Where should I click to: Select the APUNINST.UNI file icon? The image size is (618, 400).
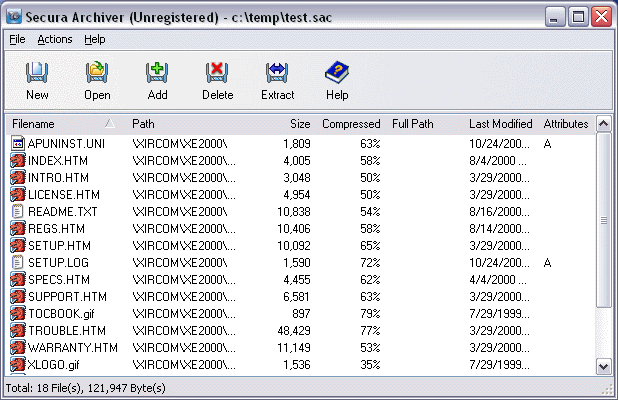(17, 144)
